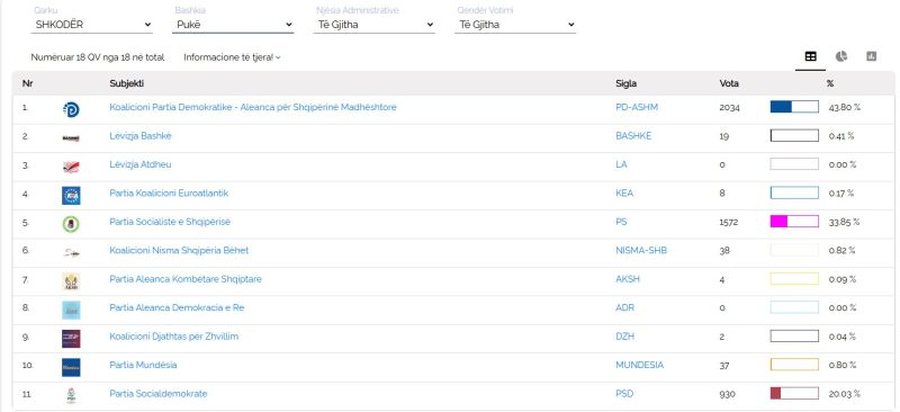Viewport: 900px width, 412px height.
Task: Click the Koalicioni Euroatlantik party logo
Action: [71, 195]
